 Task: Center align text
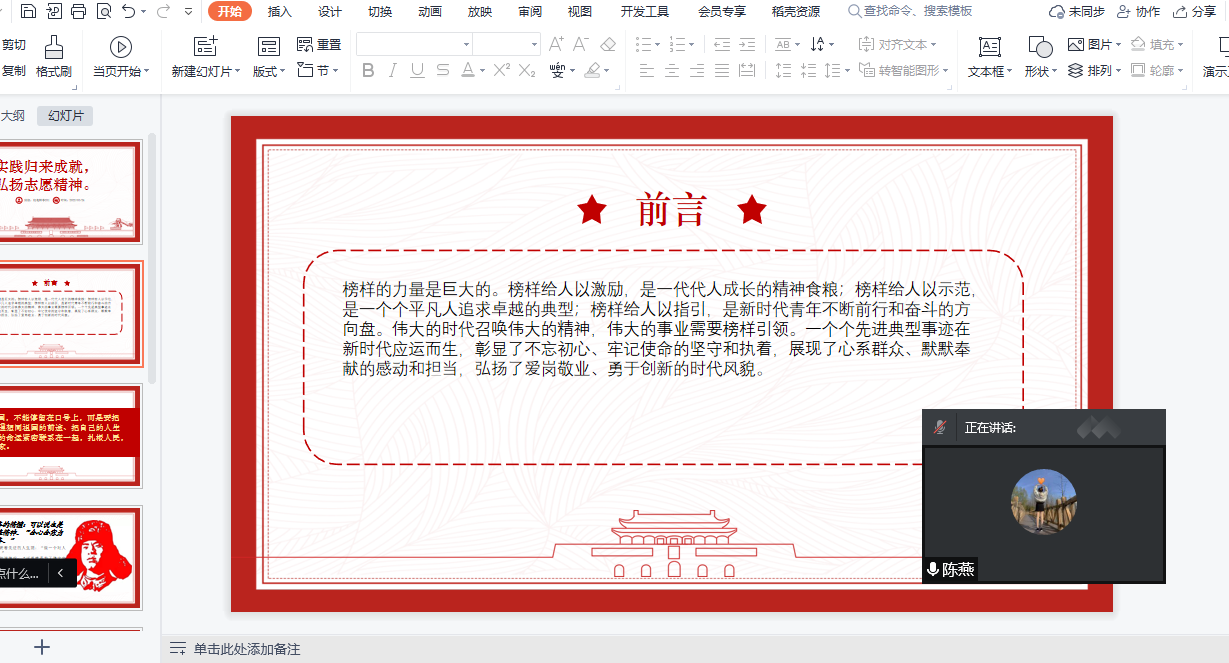point(672,71)
